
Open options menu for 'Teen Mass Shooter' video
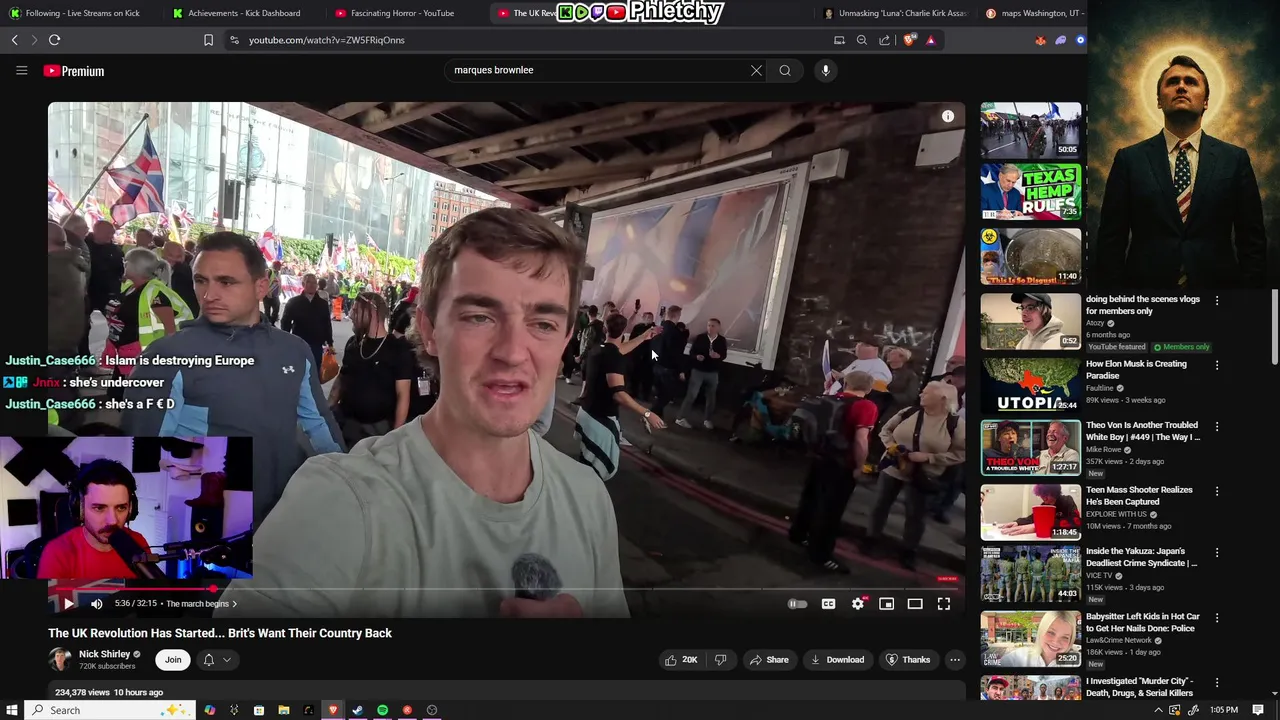click(x=1217, y=491)
